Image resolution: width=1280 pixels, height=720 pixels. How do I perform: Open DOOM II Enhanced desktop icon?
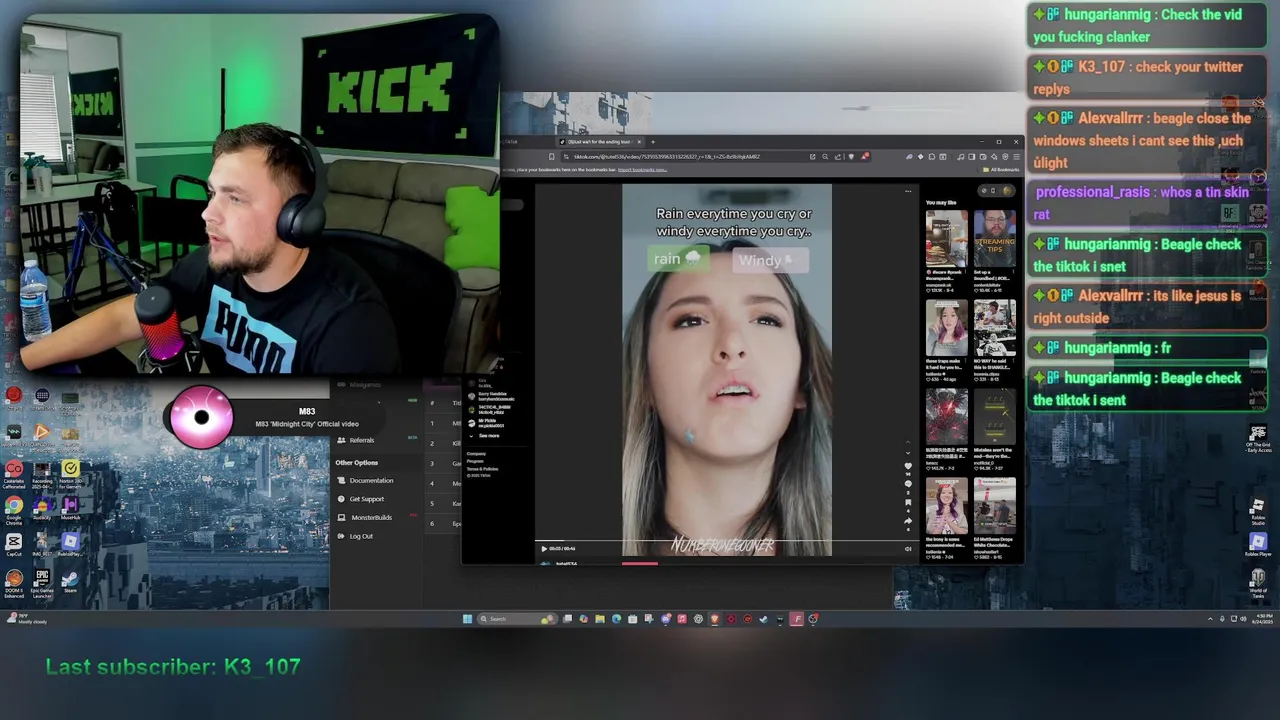click(x=14, y=584)
